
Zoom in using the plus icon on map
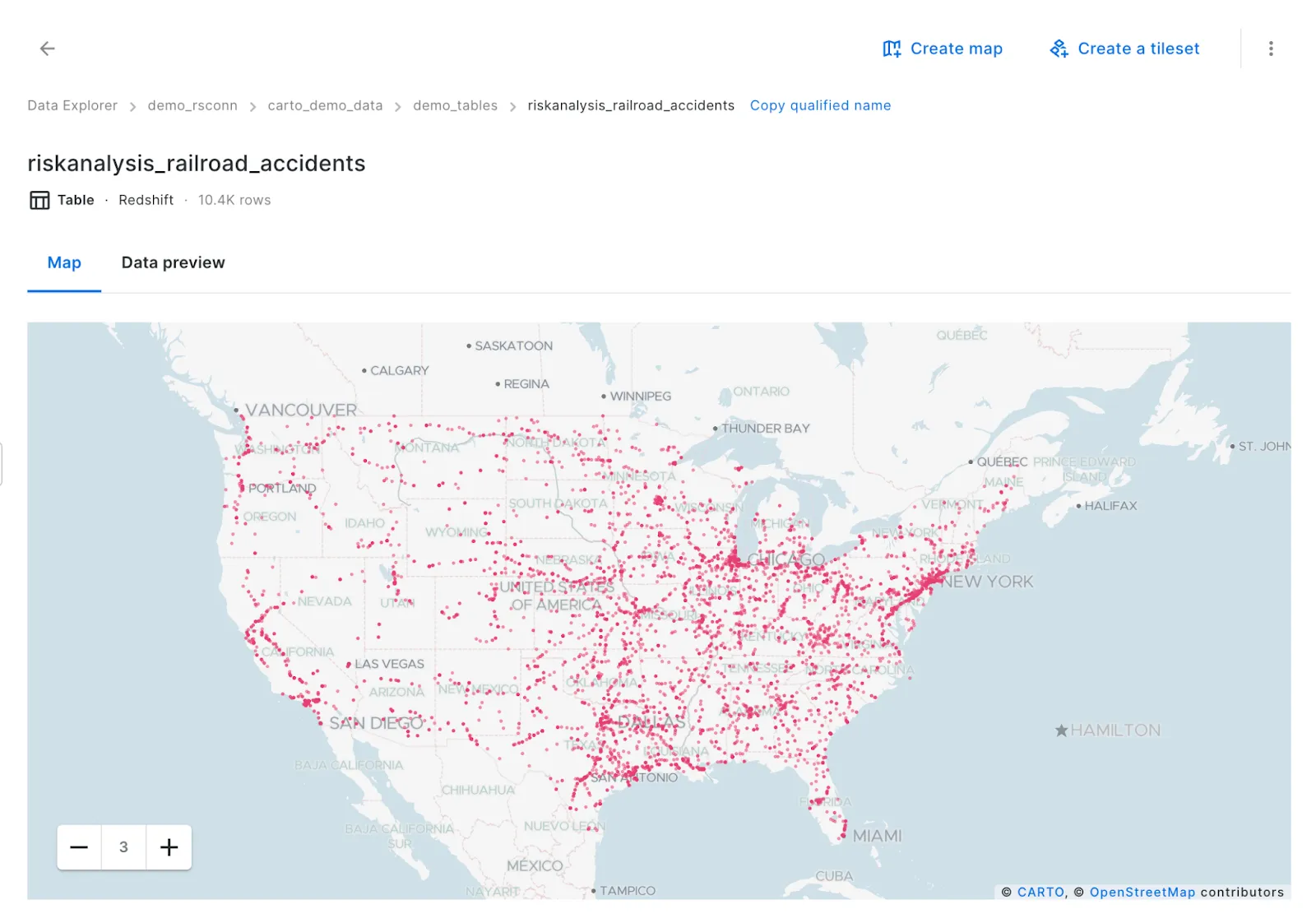click(169, 846)
